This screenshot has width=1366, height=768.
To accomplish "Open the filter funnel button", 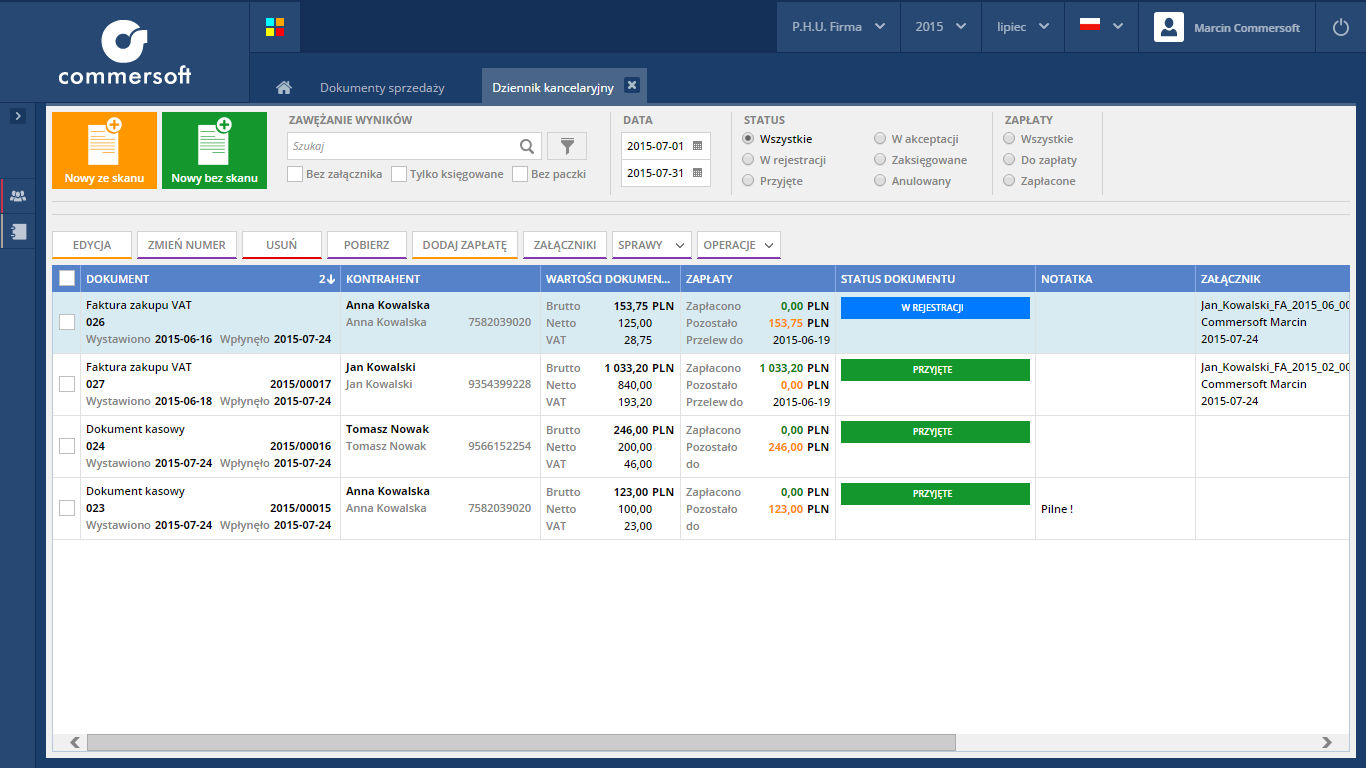I will 567,146.
